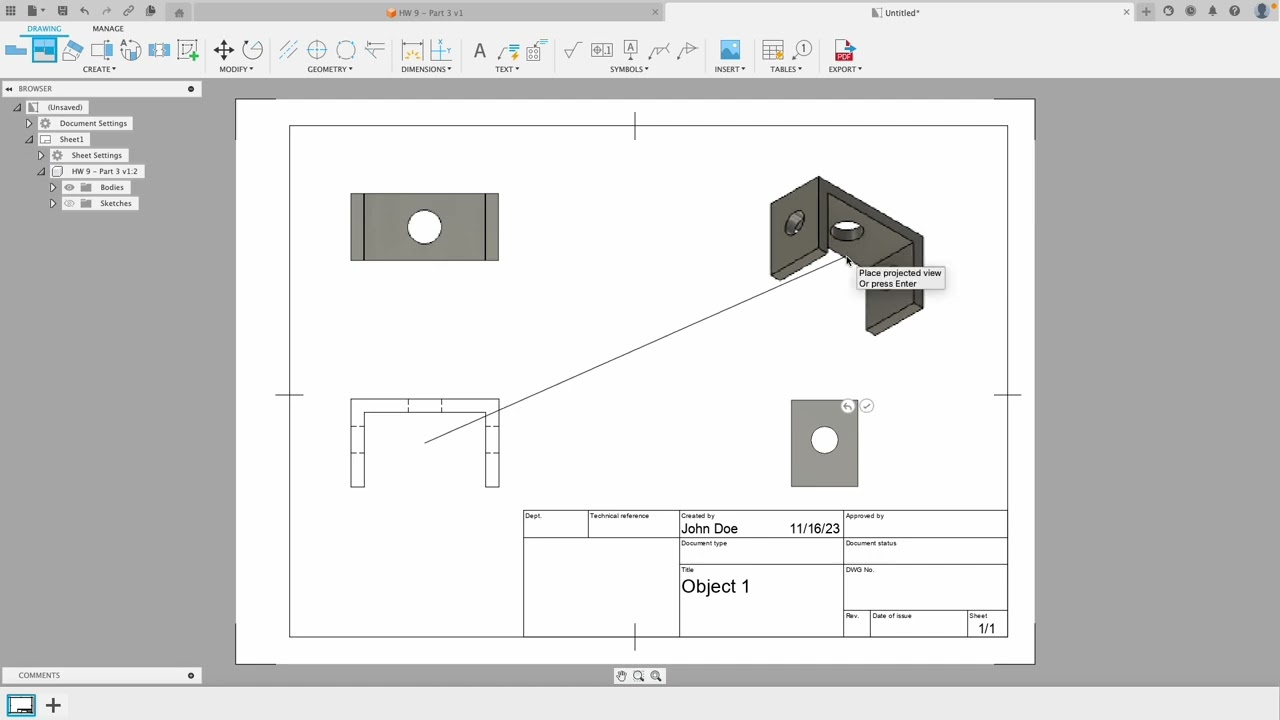The width and height of the screenshot is (1280, 720).
Task: Open the DIMENSIONS dropdown menu
Action: pos(426,69)
